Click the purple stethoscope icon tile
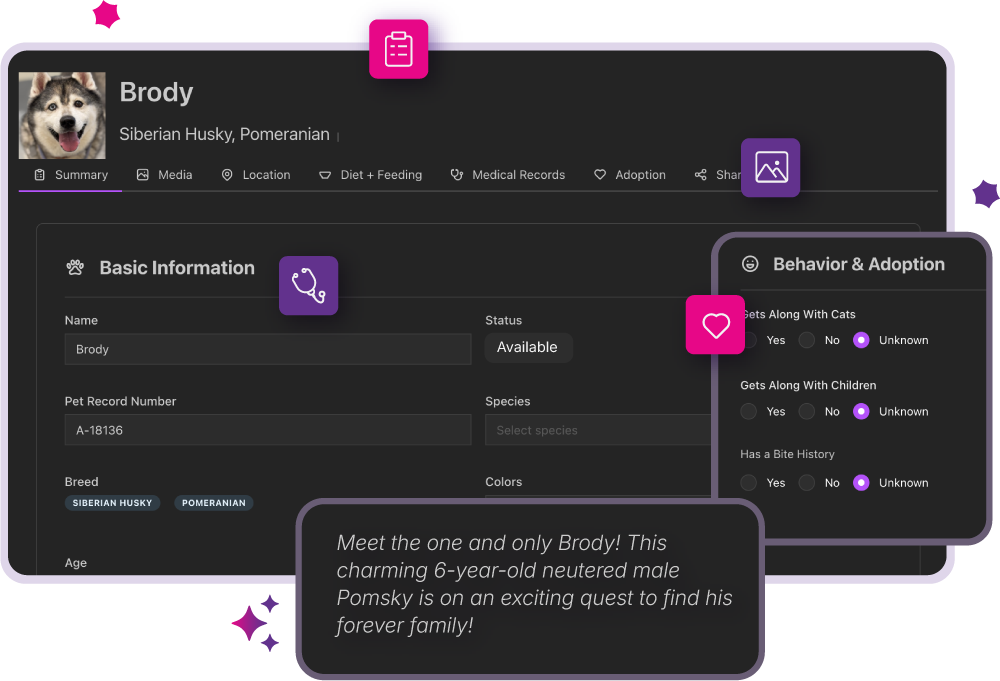The width and height of the screenshot is (1000, 681). point(309,286)
